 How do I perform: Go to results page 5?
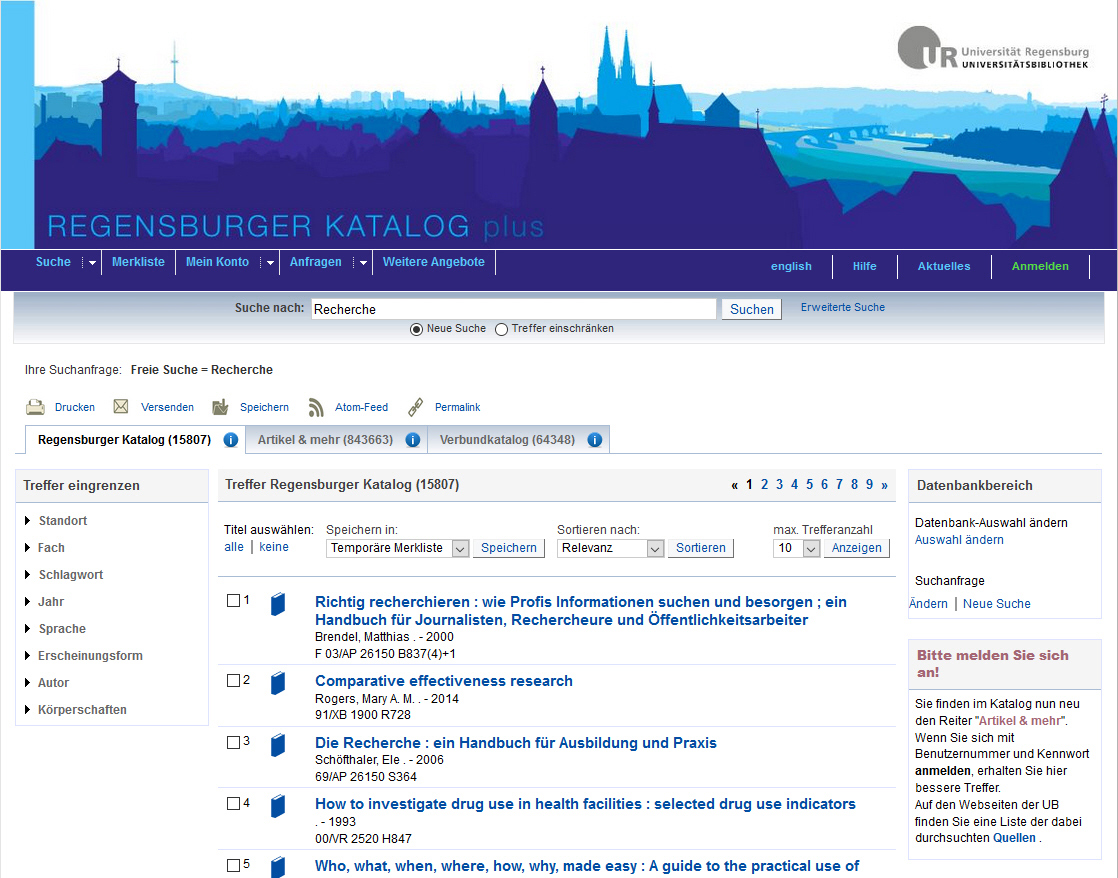pos(809,485)
